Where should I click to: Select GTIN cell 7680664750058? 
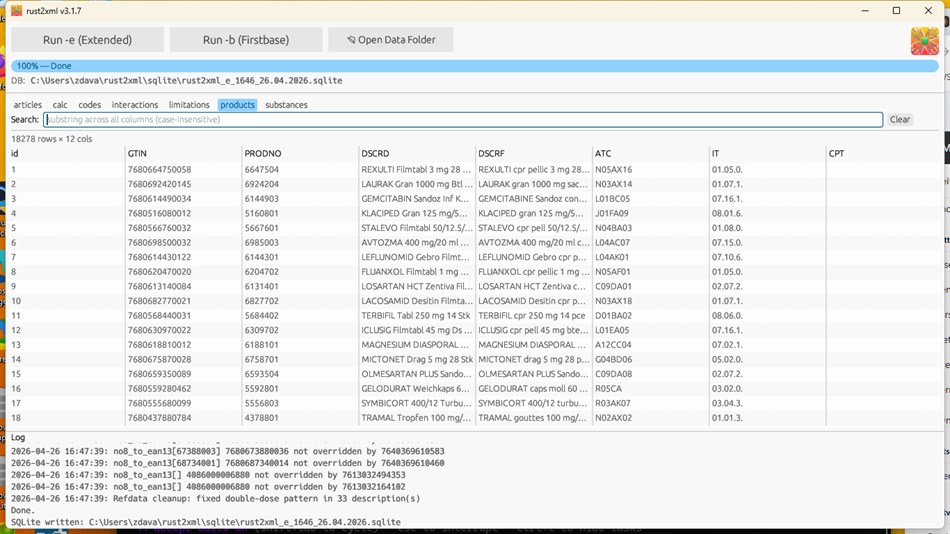(x=159, y=170)
